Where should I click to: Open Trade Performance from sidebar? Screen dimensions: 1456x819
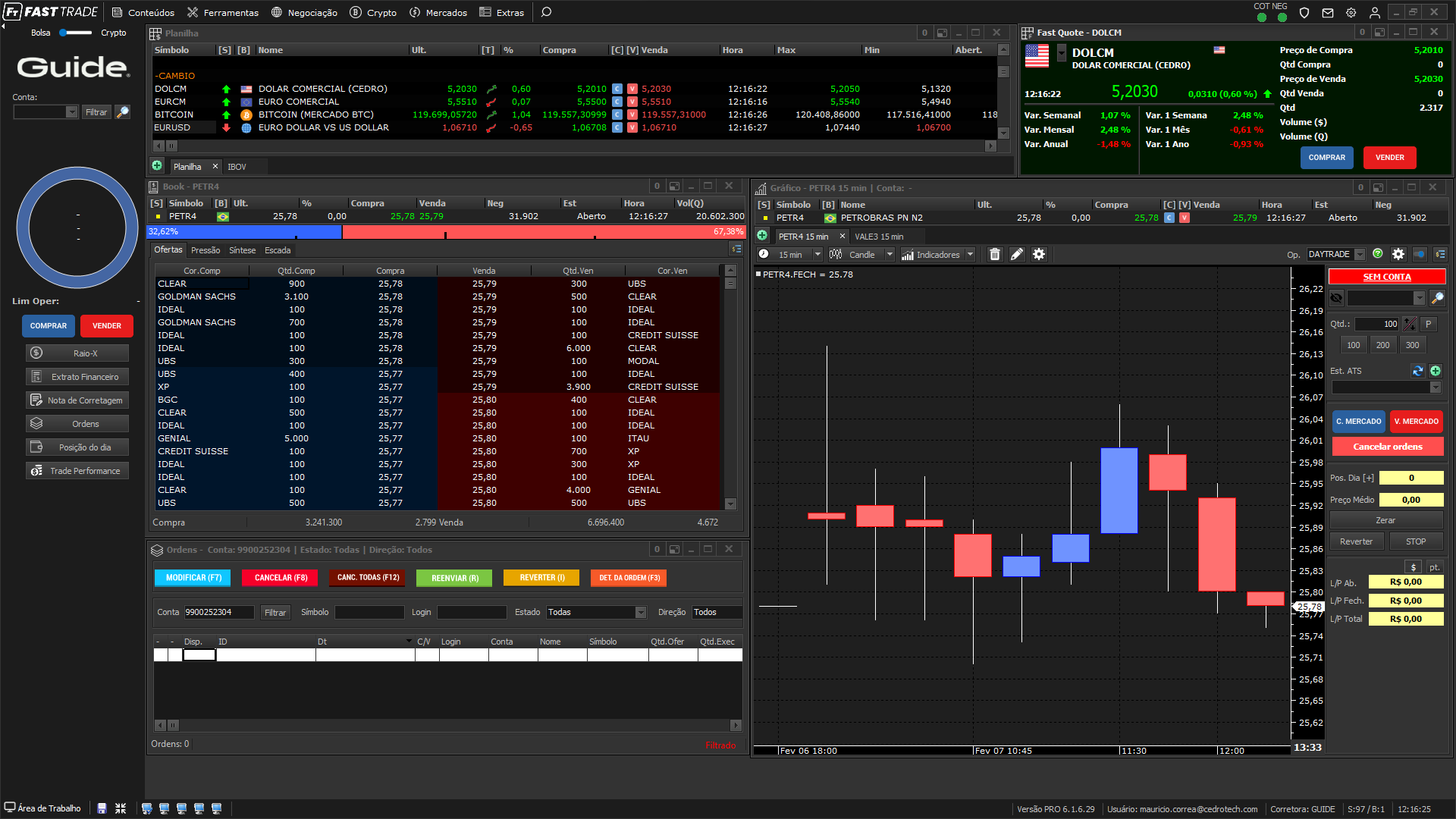77,471
